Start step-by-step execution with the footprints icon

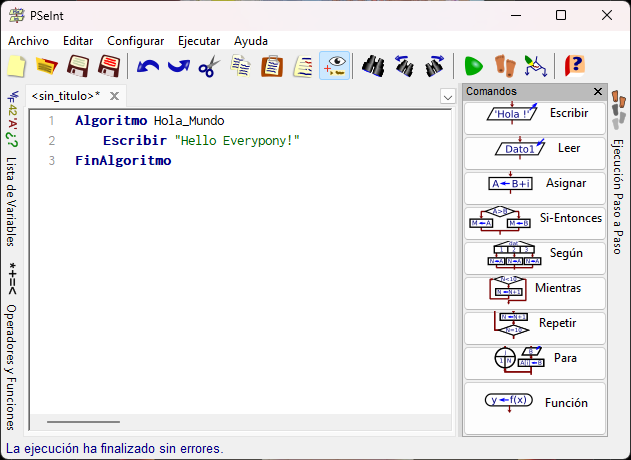[x=505, y=66]
